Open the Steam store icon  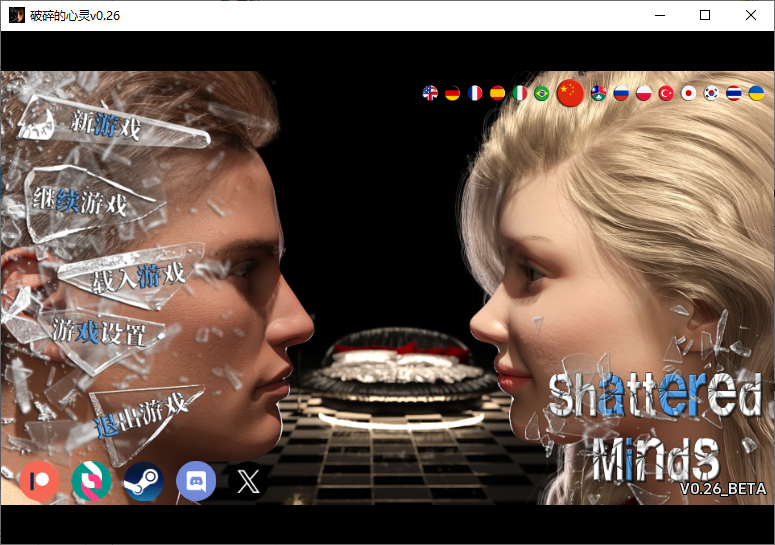144,481
